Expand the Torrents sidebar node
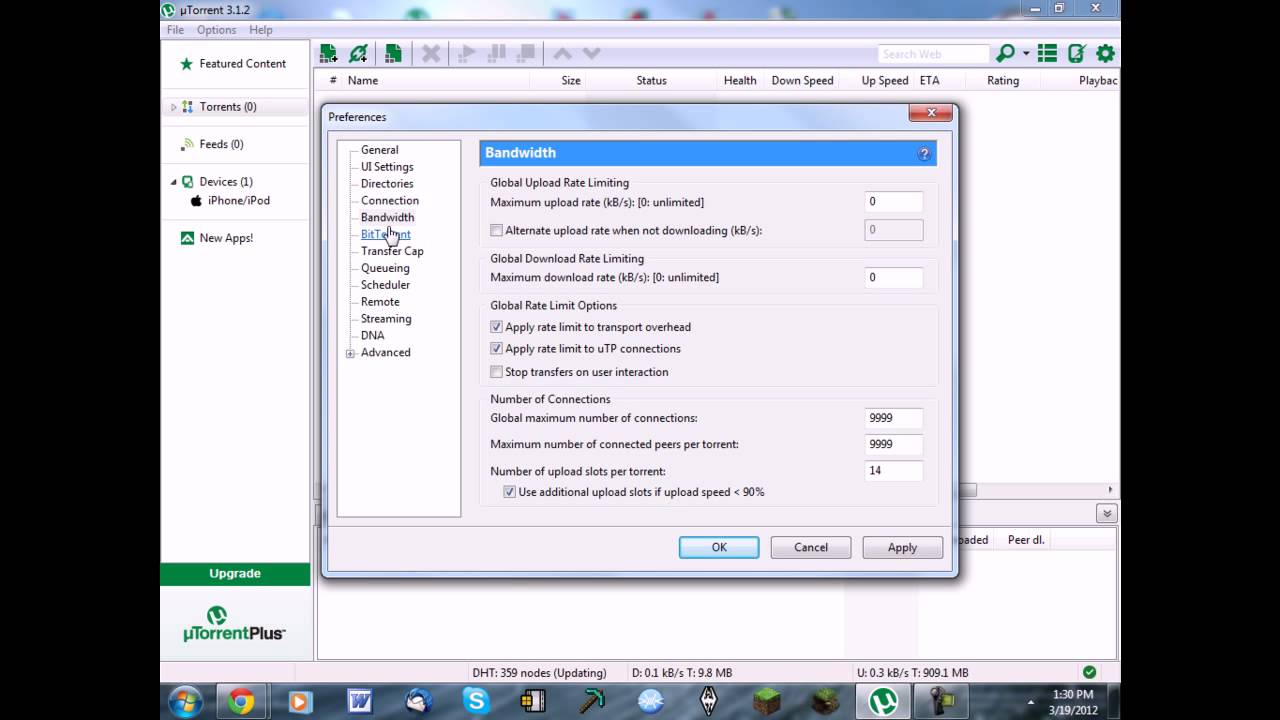1280x720 pixels. point(173,107)
